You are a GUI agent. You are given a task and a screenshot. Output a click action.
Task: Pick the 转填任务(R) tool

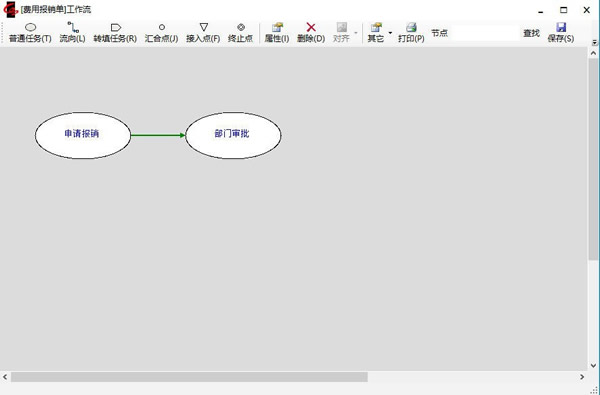115,33
